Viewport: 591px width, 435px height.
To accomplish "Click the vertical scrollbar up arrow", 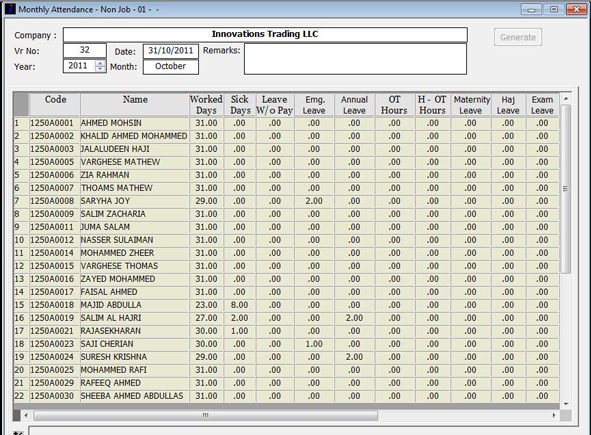I will point(566,99).
